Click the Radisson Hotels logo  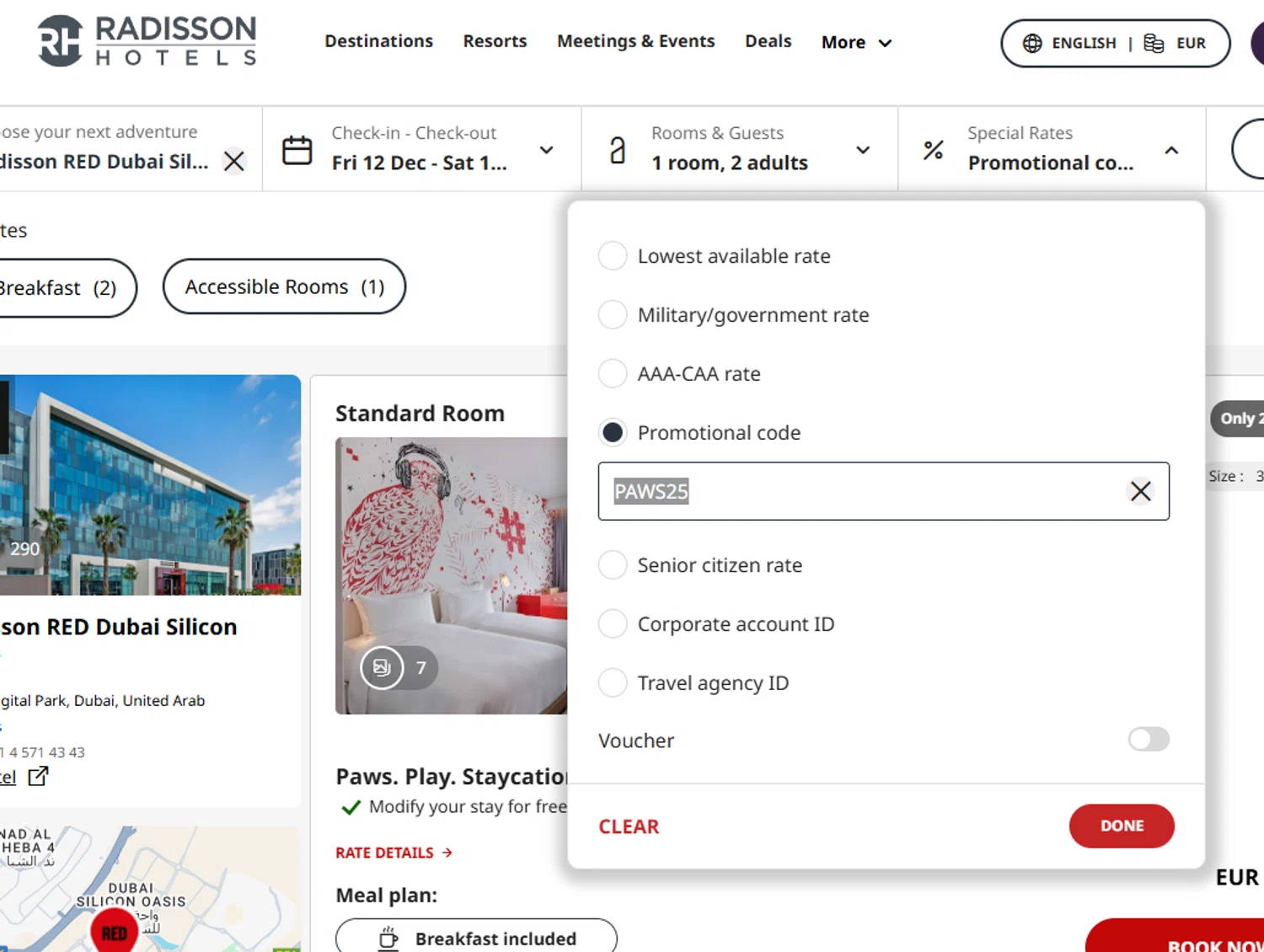[147, 41]
